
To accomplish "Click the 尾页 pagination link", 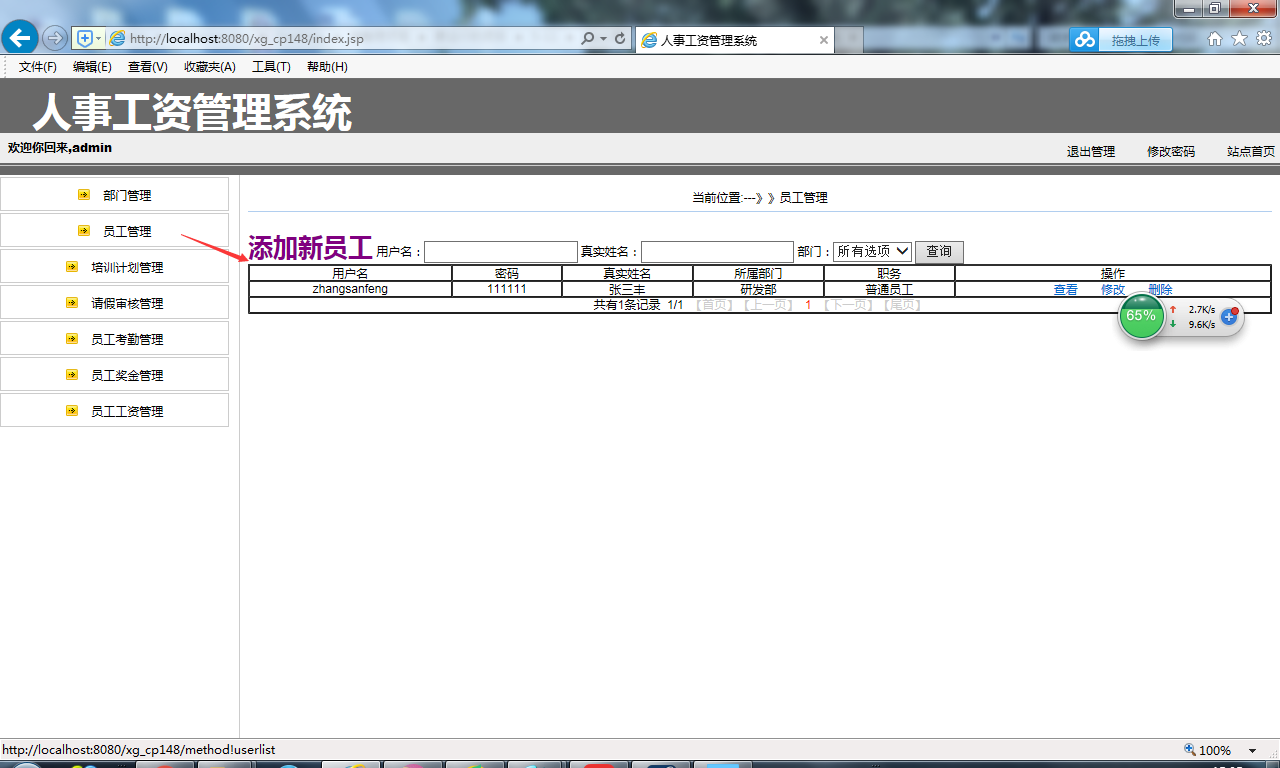I will (902, 305).
